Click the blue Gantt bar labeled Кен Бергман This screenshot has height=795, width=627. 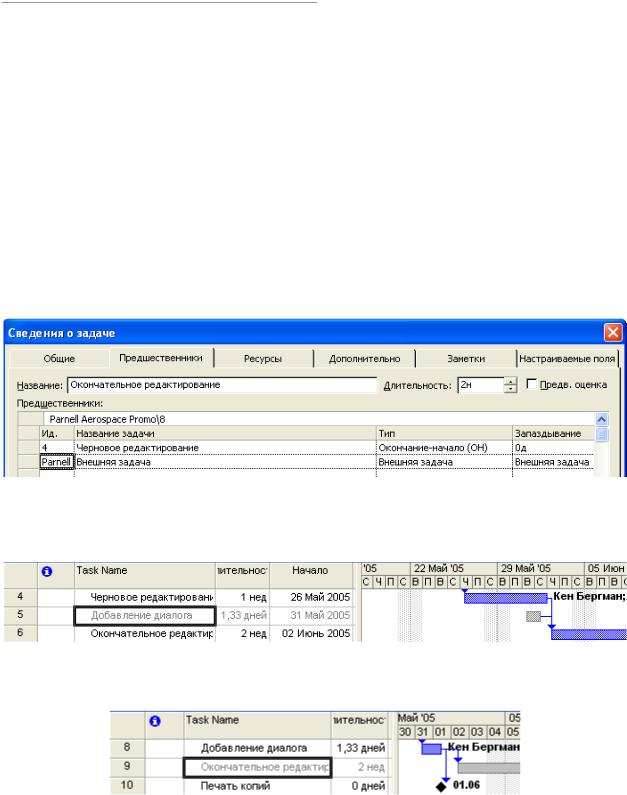[x=506, y=598]
